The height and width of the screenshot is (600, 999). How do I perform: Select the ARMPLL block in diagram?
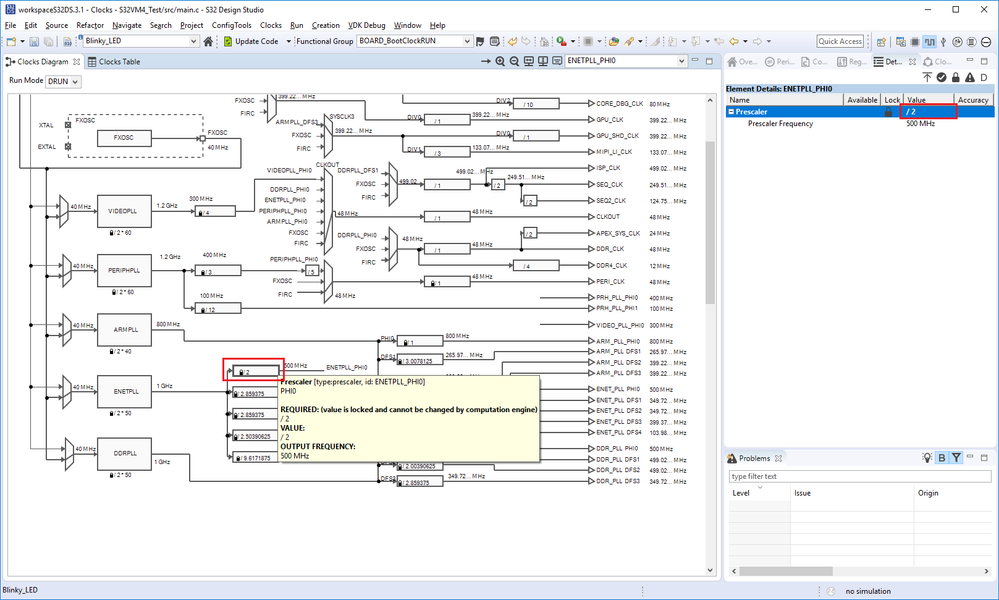[x=124, y=329]
